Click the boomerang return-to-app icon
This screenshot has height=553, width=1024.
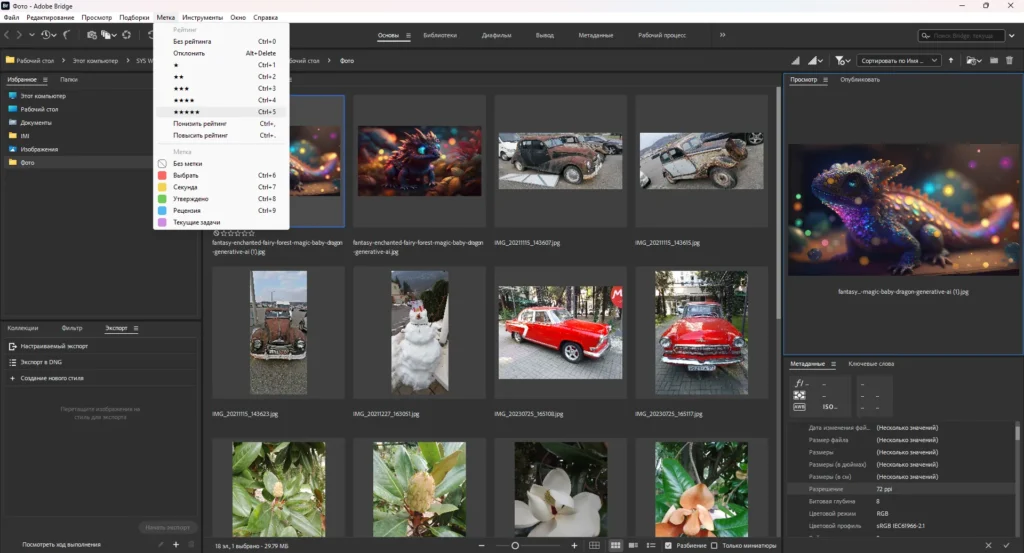pos(67,35)
